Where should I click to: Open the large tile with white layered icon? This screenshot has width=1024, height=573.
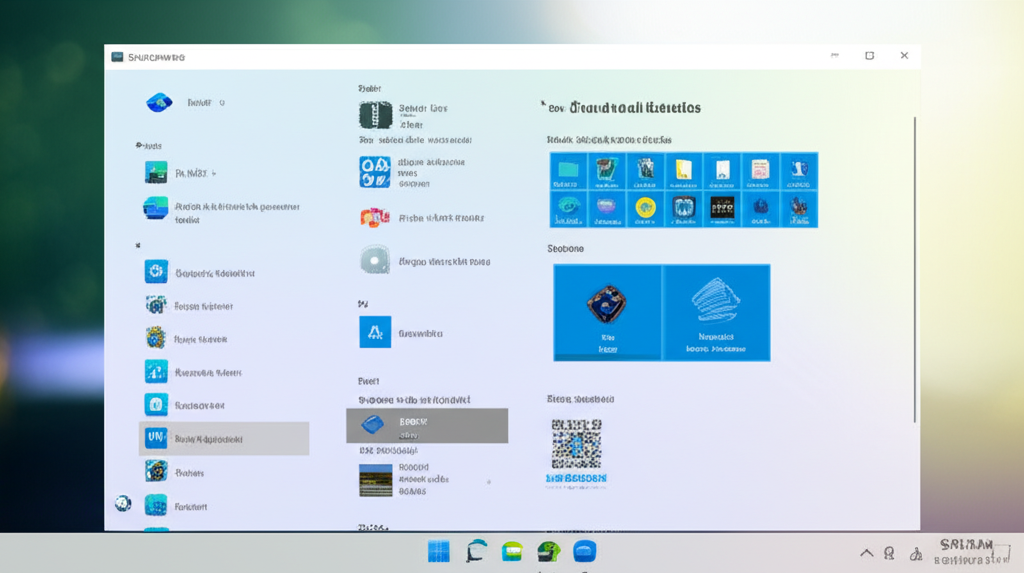716,312
